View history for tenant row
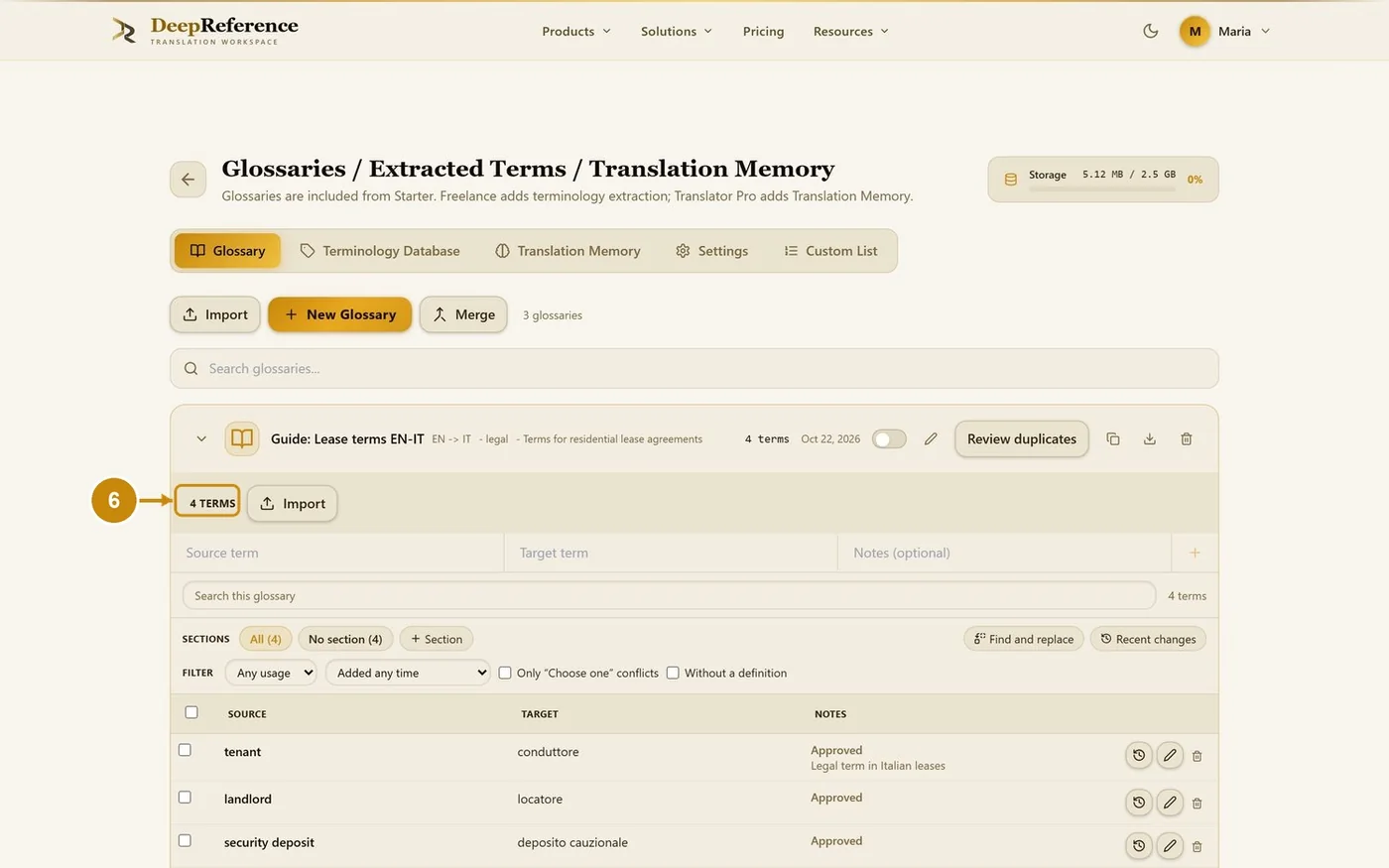Screen dimensions: 1389x868 [x=1139, y=756]
